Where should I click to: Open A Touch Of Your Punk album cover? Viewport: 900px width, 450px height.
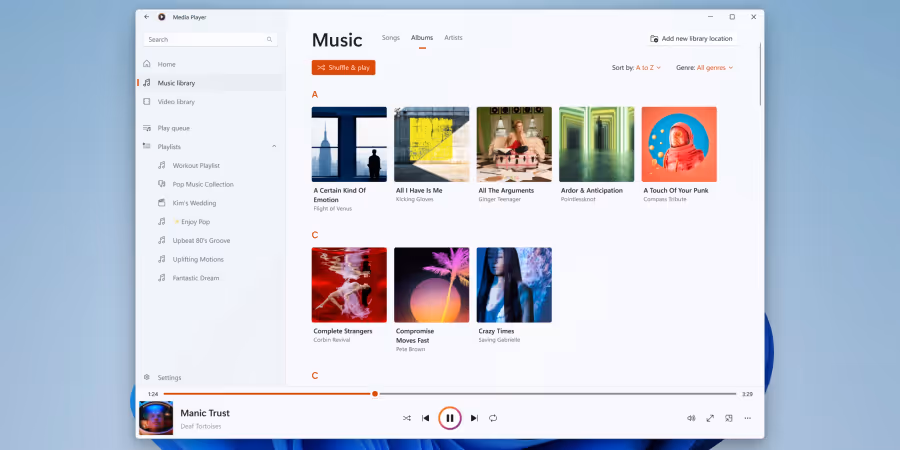pyautogui.click(x=679, y=144)
